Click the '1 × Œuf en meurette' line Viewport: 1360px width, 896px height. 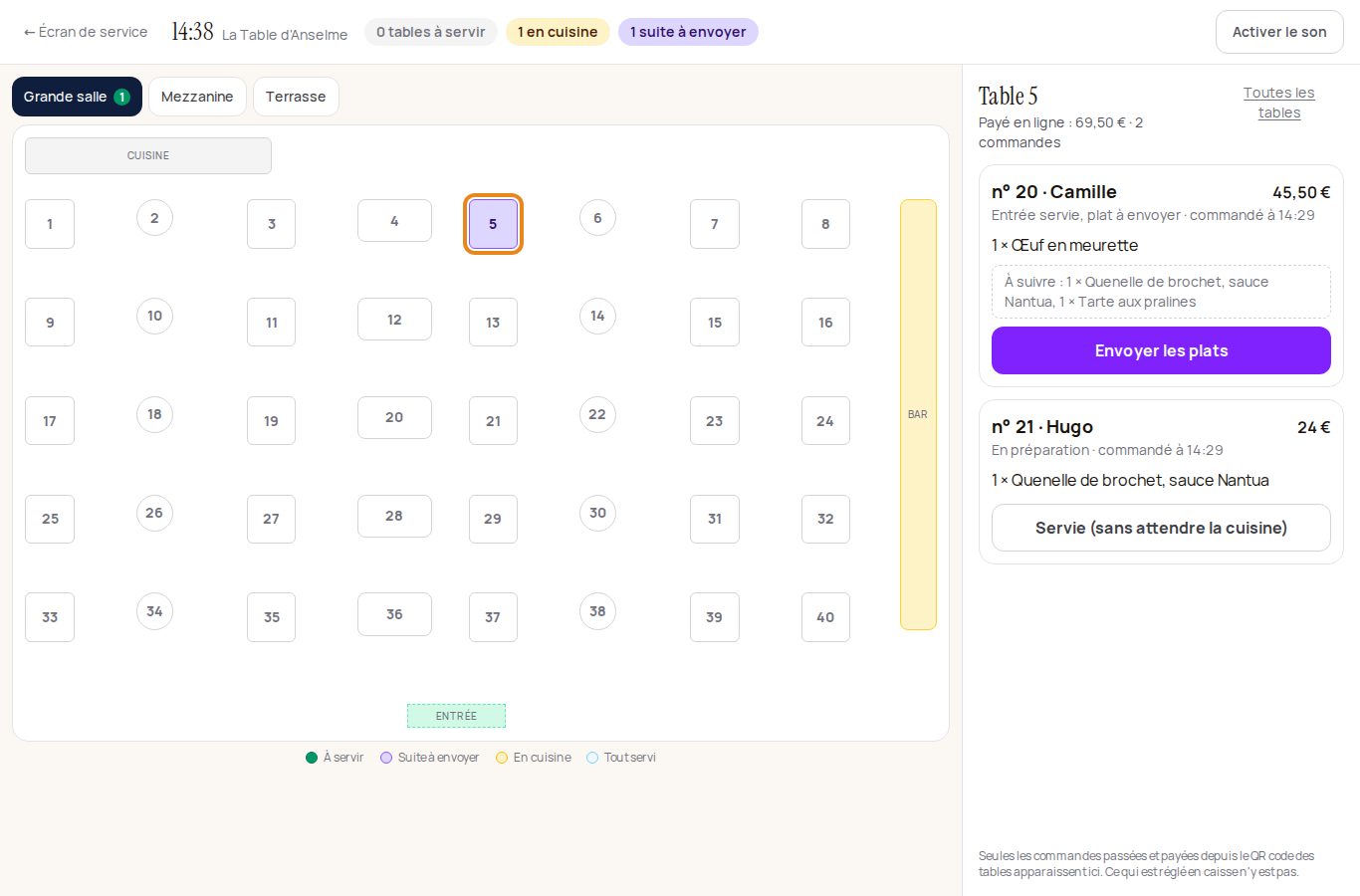click(1064, 245)
